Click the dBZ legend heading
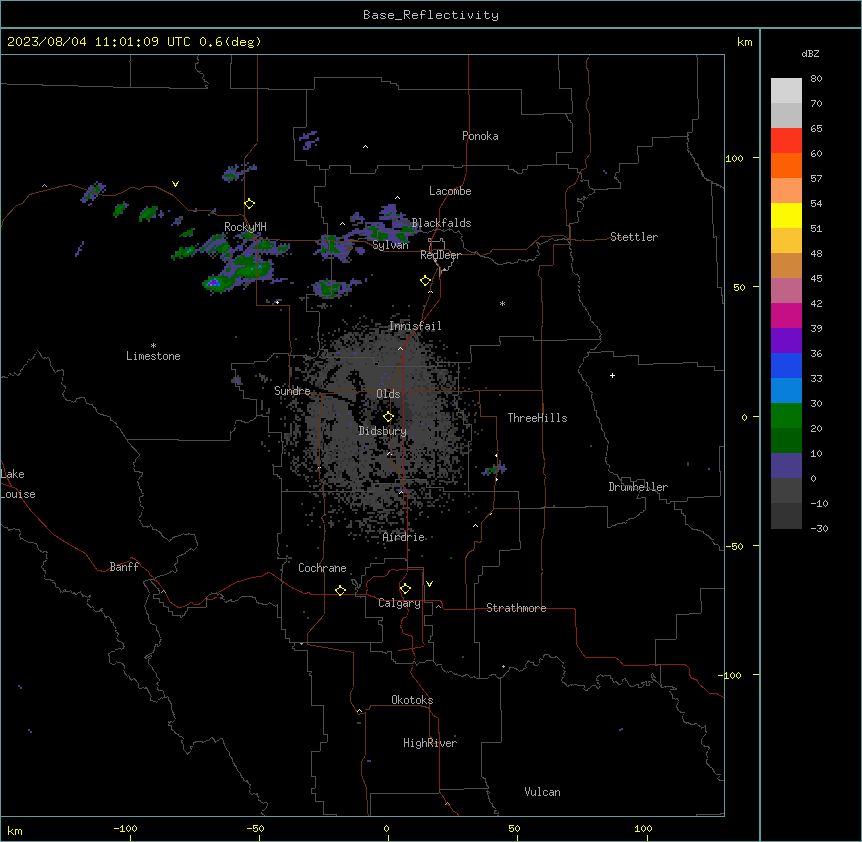The image size is (862, 842). click(810, 54)
